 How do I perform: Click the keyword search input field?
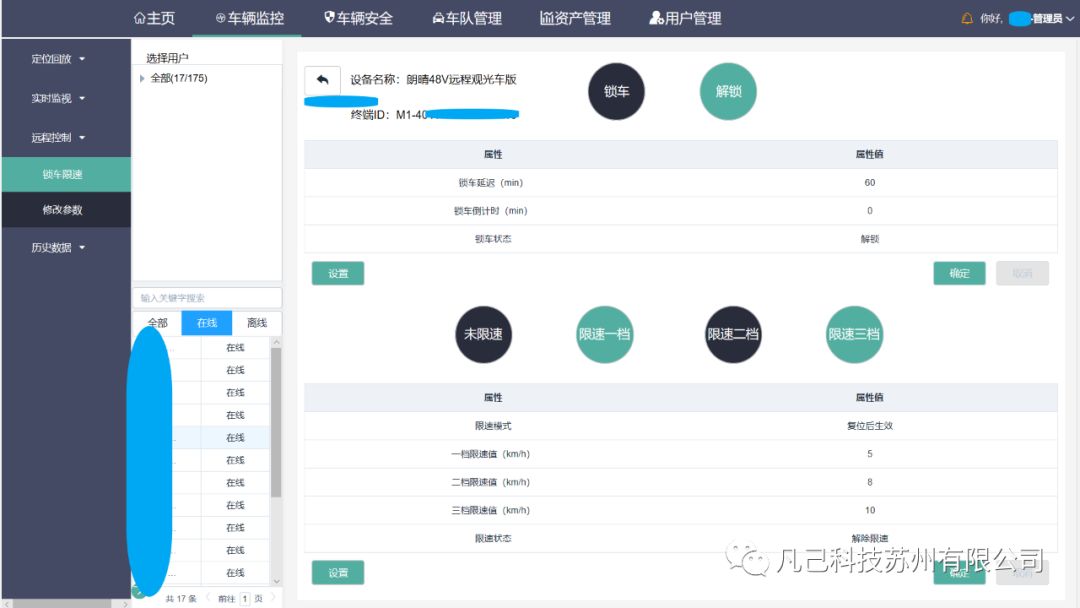pos(207,298)
